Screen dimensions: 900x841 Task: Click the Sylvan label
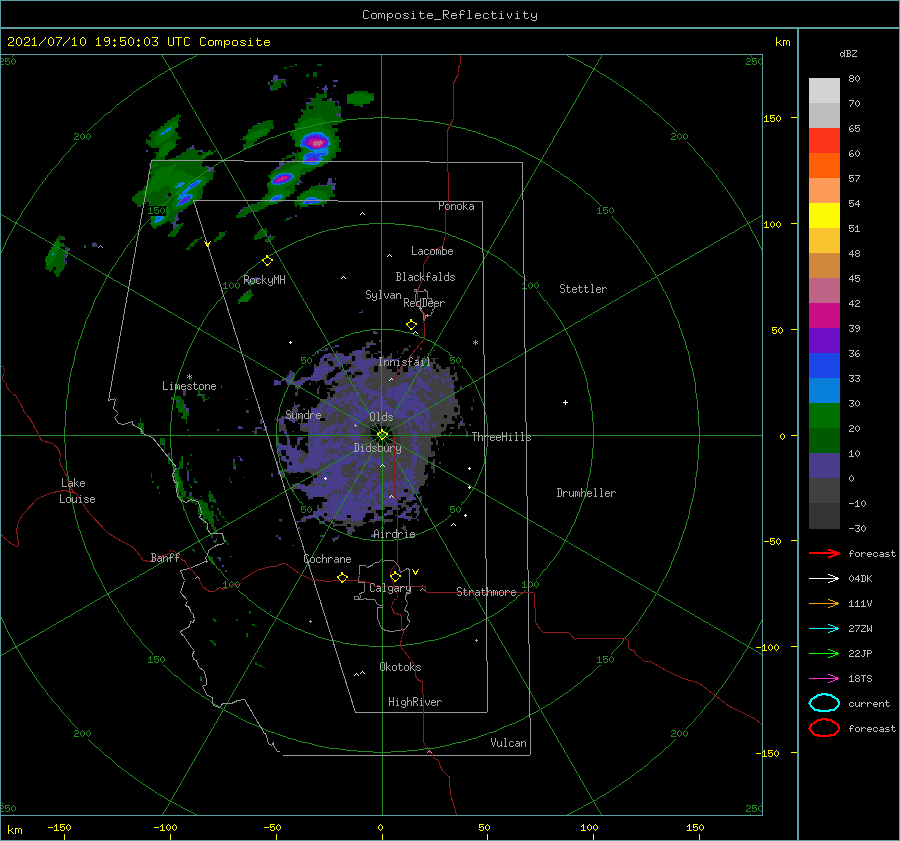coord(383,295)
